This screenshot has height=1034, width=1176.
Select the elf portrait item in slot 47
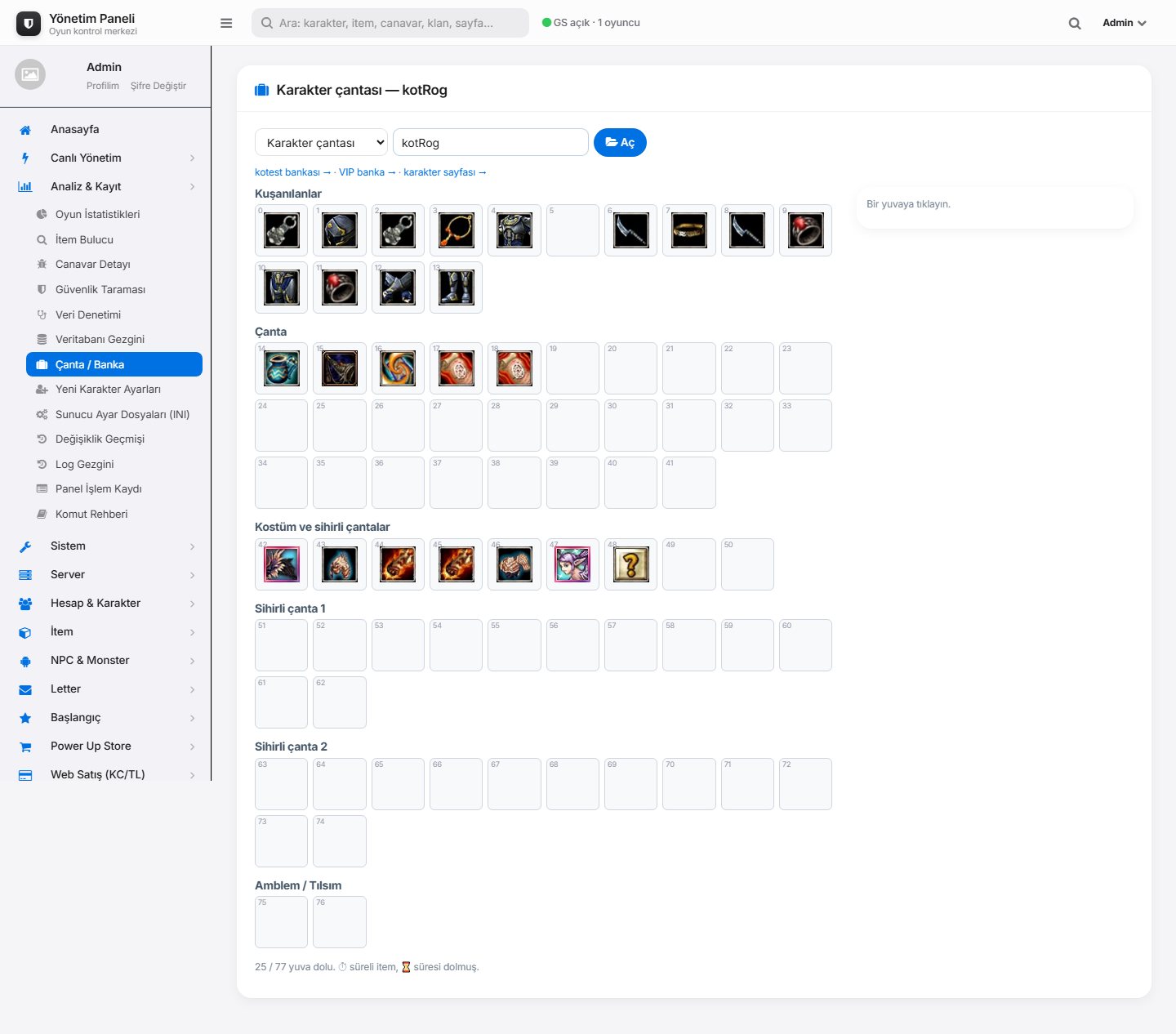(x=572, y=564)
